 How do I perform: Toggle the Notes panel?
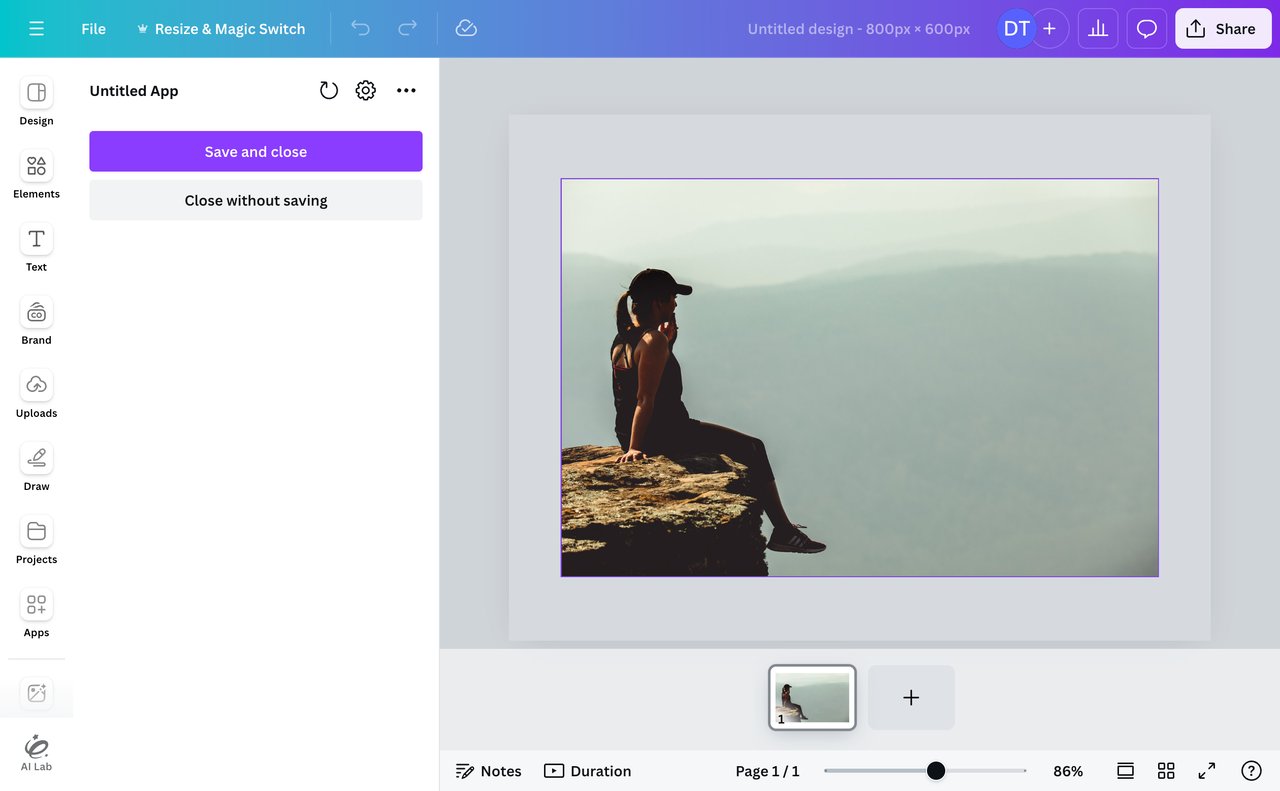tap(489, 771)
